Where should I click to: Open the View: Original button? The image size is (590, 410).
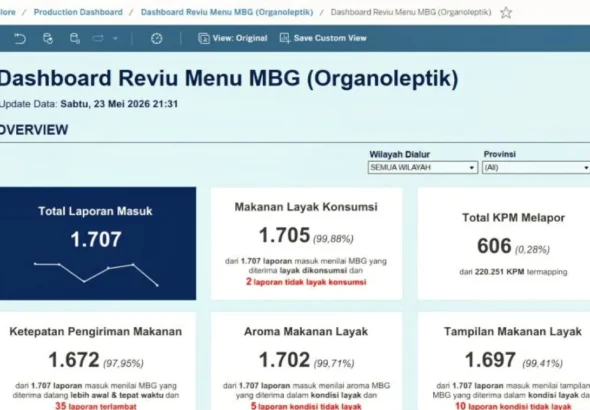233,38
